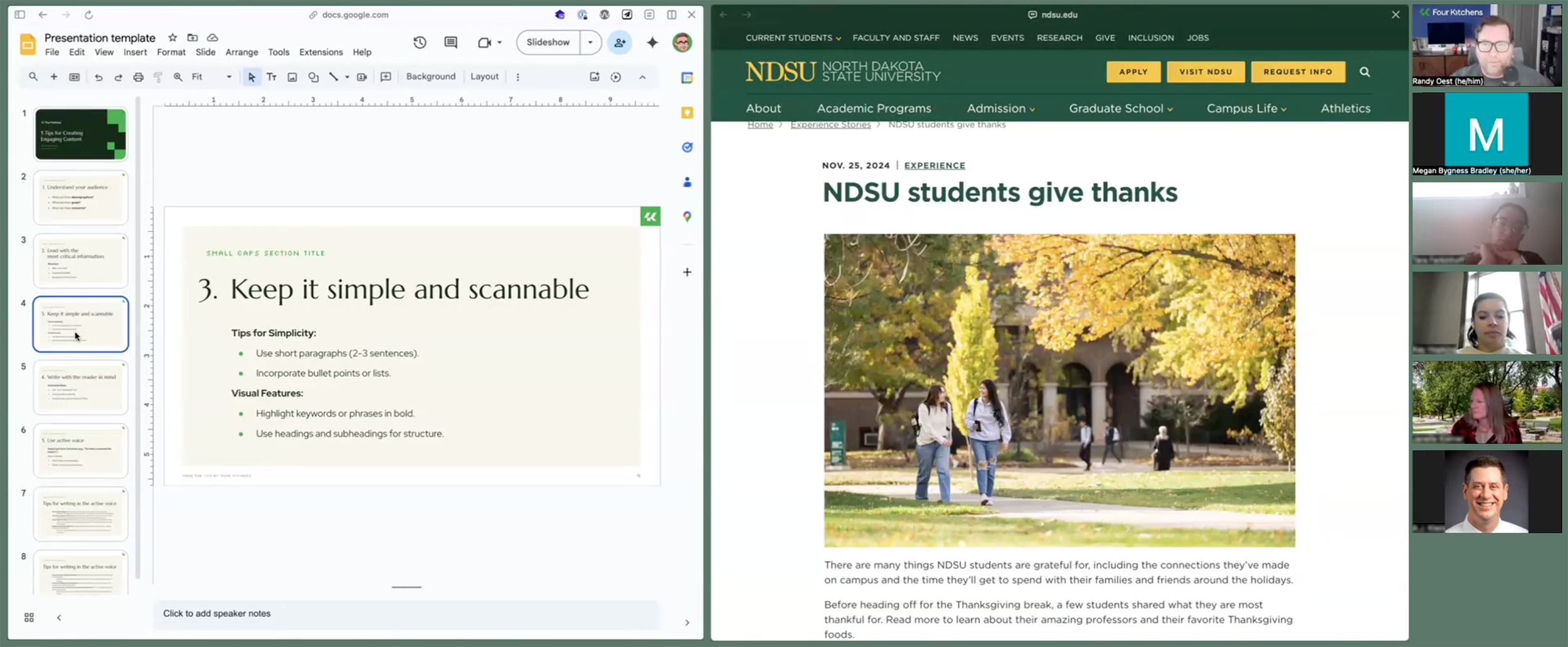Click Athletics in NDSU navigation
This screenshot has height=647, width=1568.
1345,108
